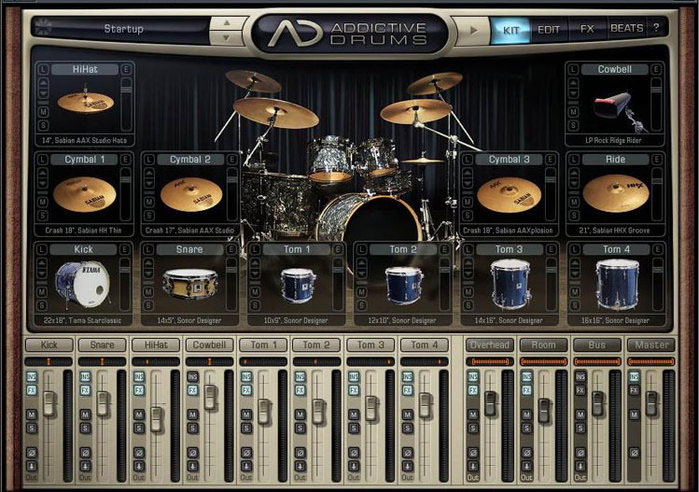
Task: Click the E edit button on Cowbell slot
Action: click(x=656, y=70)
